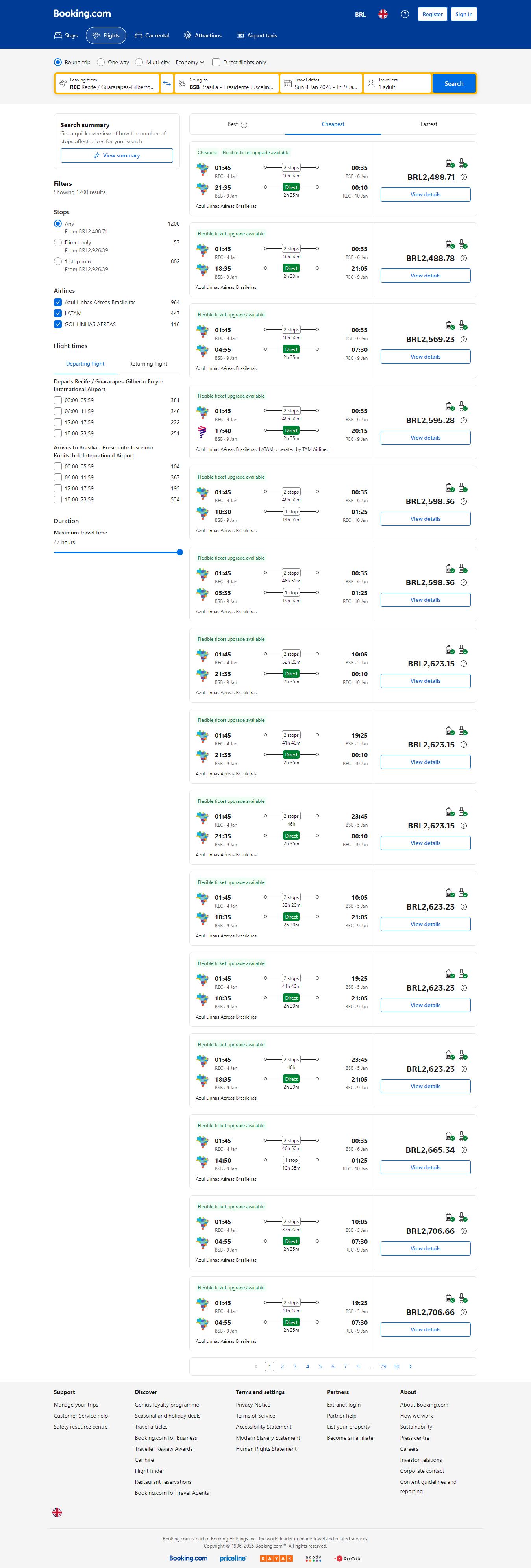The image size is (531, 1568).
Task: Click the View summary button
Action: 116,156
